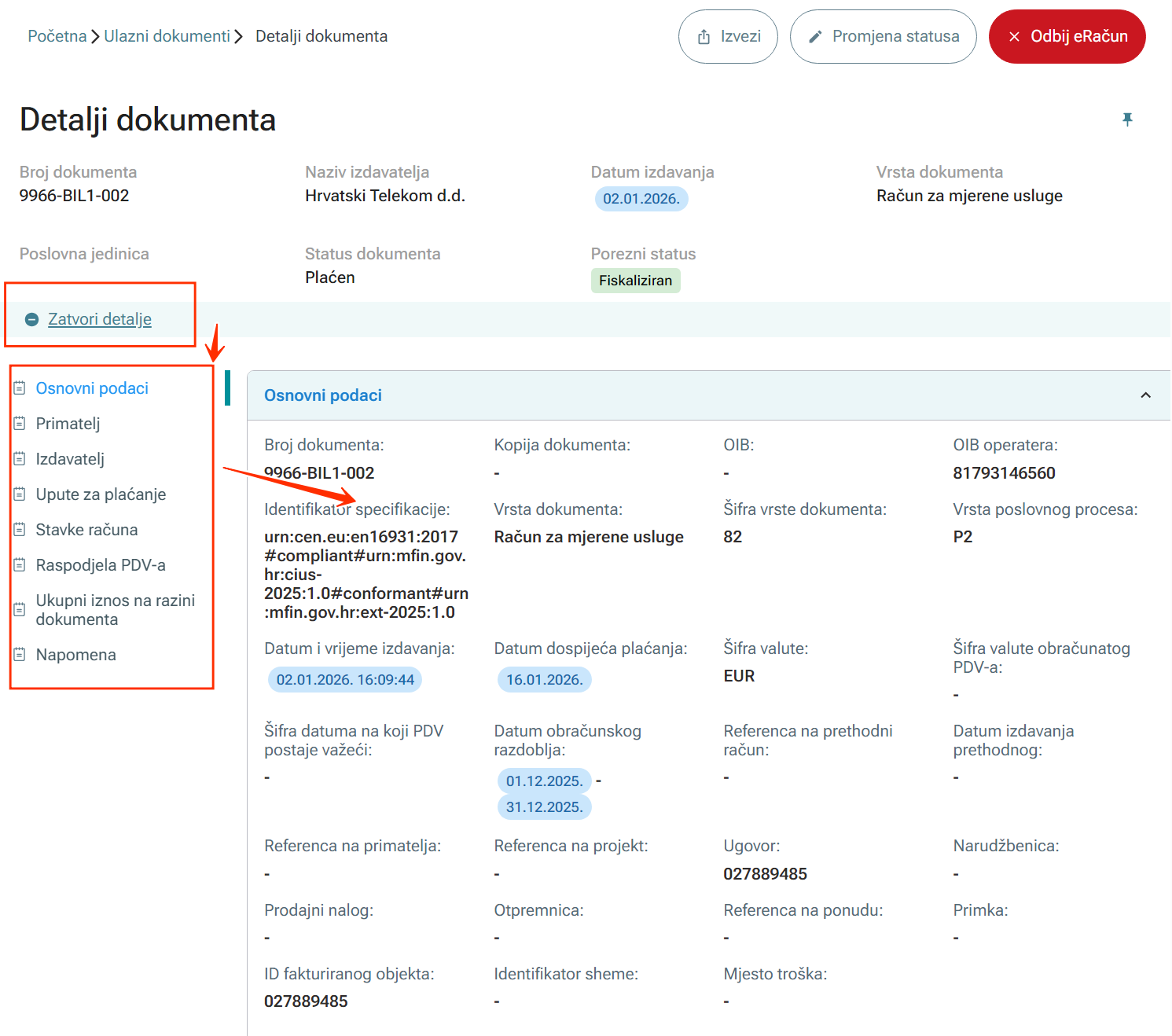This screenshot has width=1172, height=1036.
Task: Collapse the Osnovni podaci section chevron
Action: (x=1145, y=395)
